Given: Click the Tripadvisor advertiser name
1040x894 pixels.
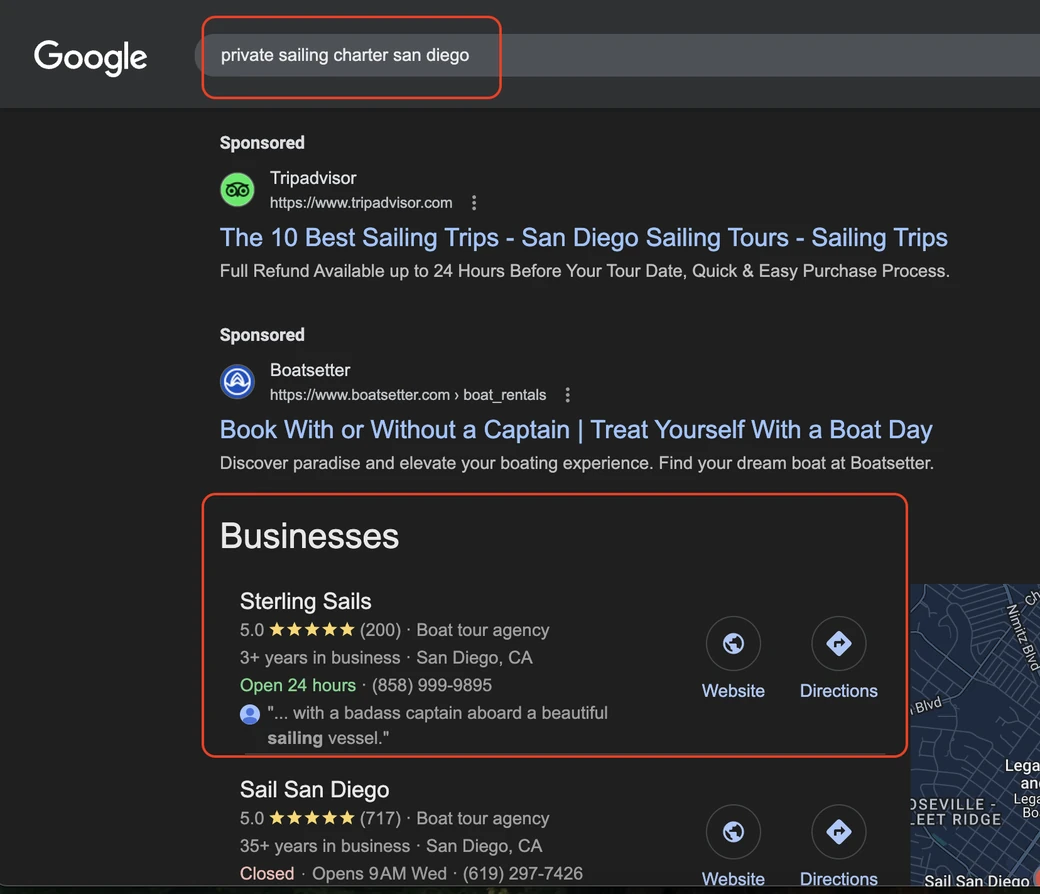Looking at the screenshot, I should 312,178.
